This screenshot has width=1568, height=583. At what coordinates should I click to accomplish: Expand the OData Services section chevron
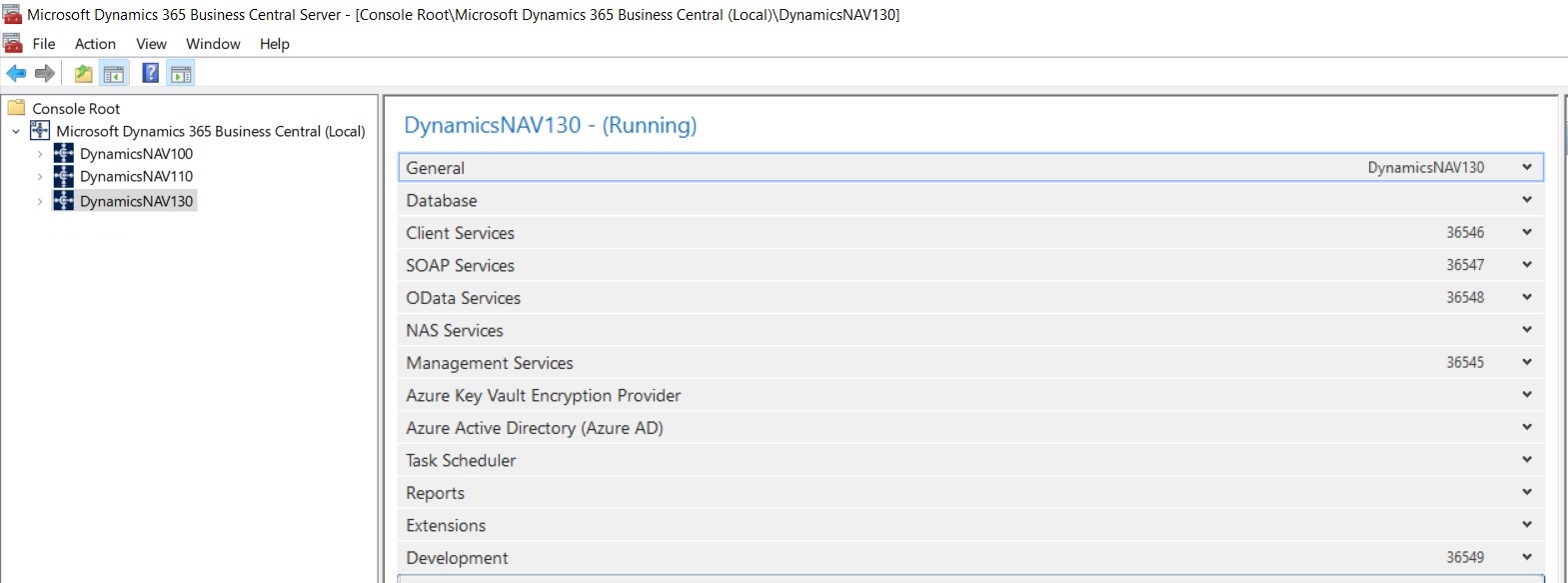pos(1527,297)
